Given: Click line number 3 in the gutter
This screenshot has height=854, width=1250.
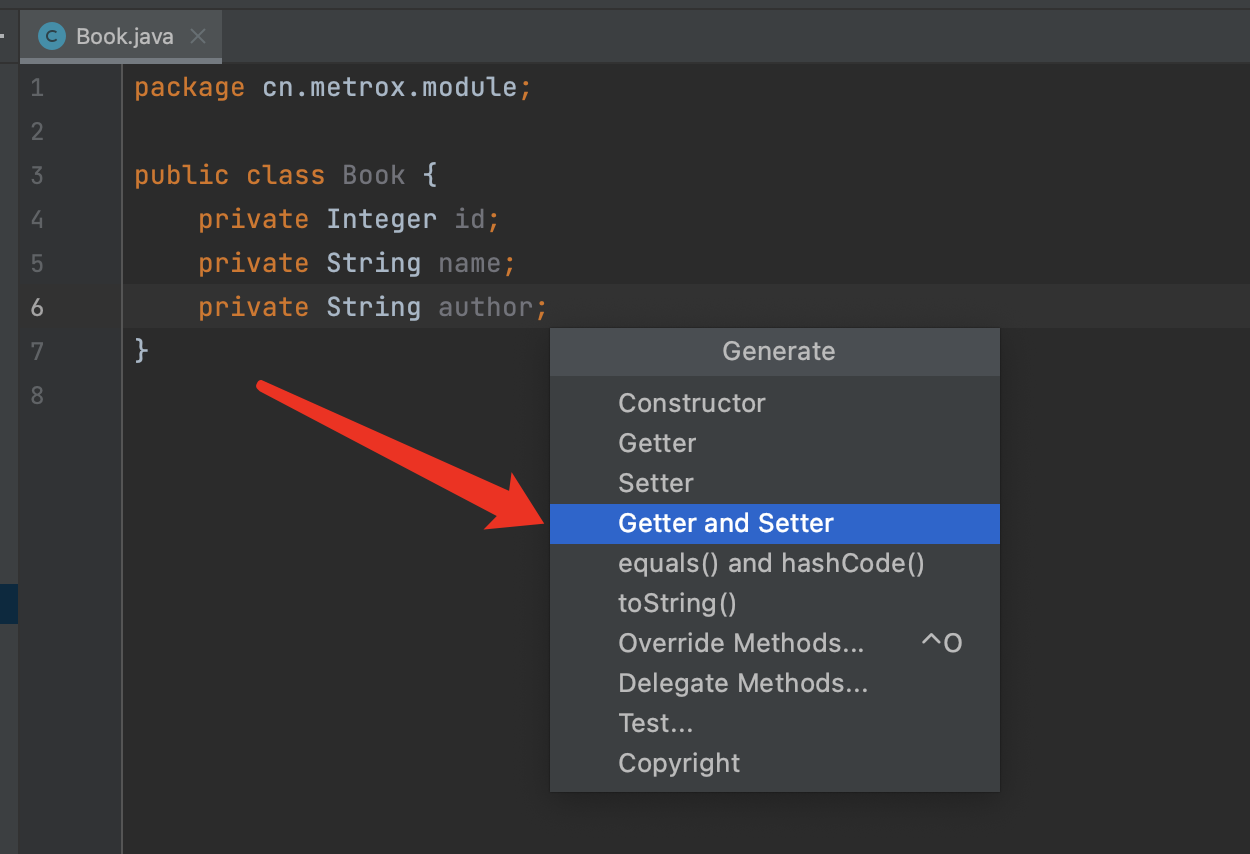Looking at the screenshot, I should [x=37, y=175].
